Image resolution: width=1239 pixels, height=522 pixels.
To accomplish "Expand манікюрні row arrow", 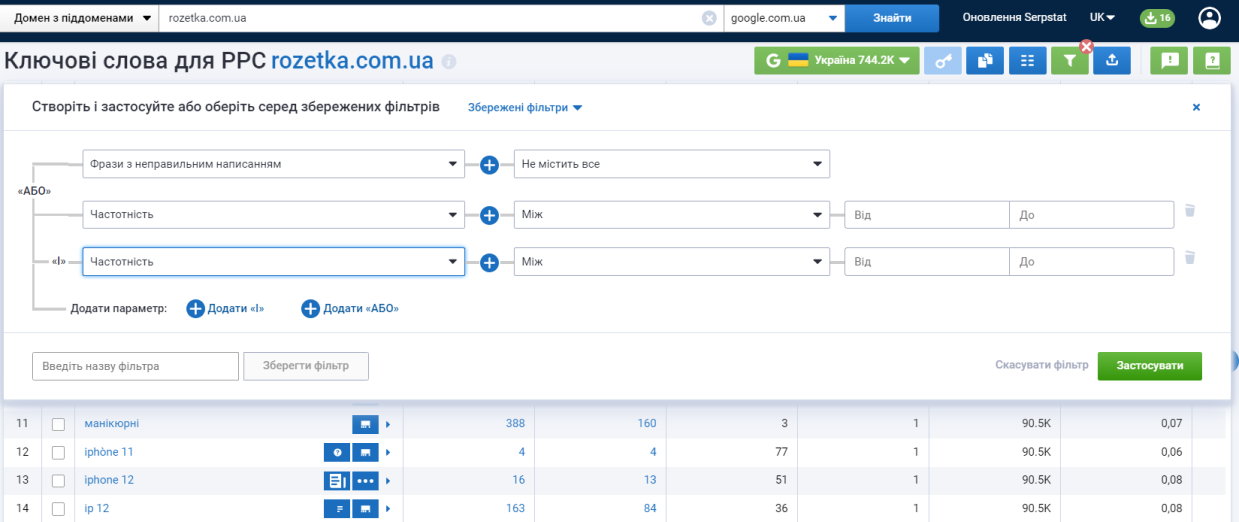I will click(x=388, y=424).
